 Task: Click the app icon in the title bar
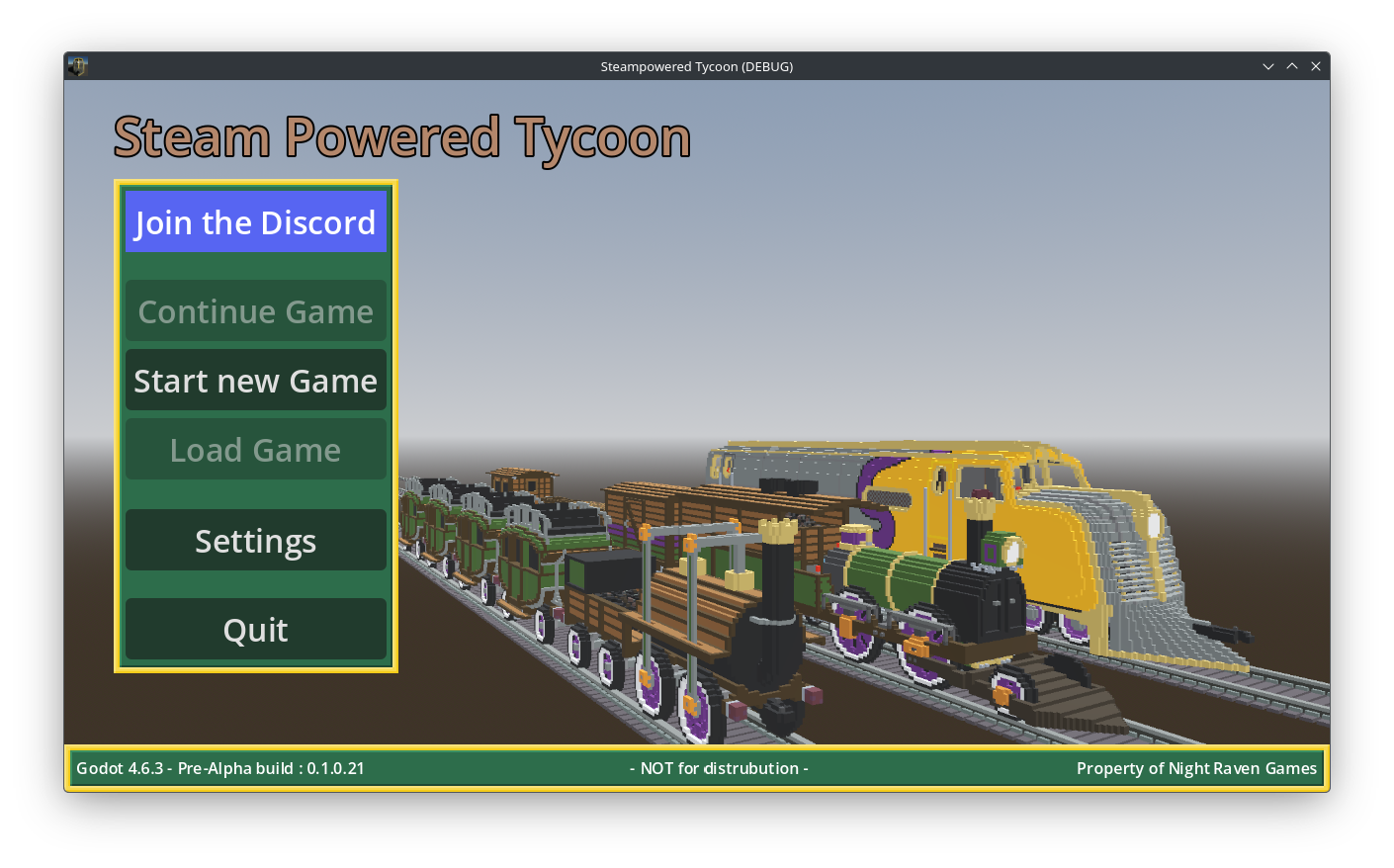tap(78, 66)
